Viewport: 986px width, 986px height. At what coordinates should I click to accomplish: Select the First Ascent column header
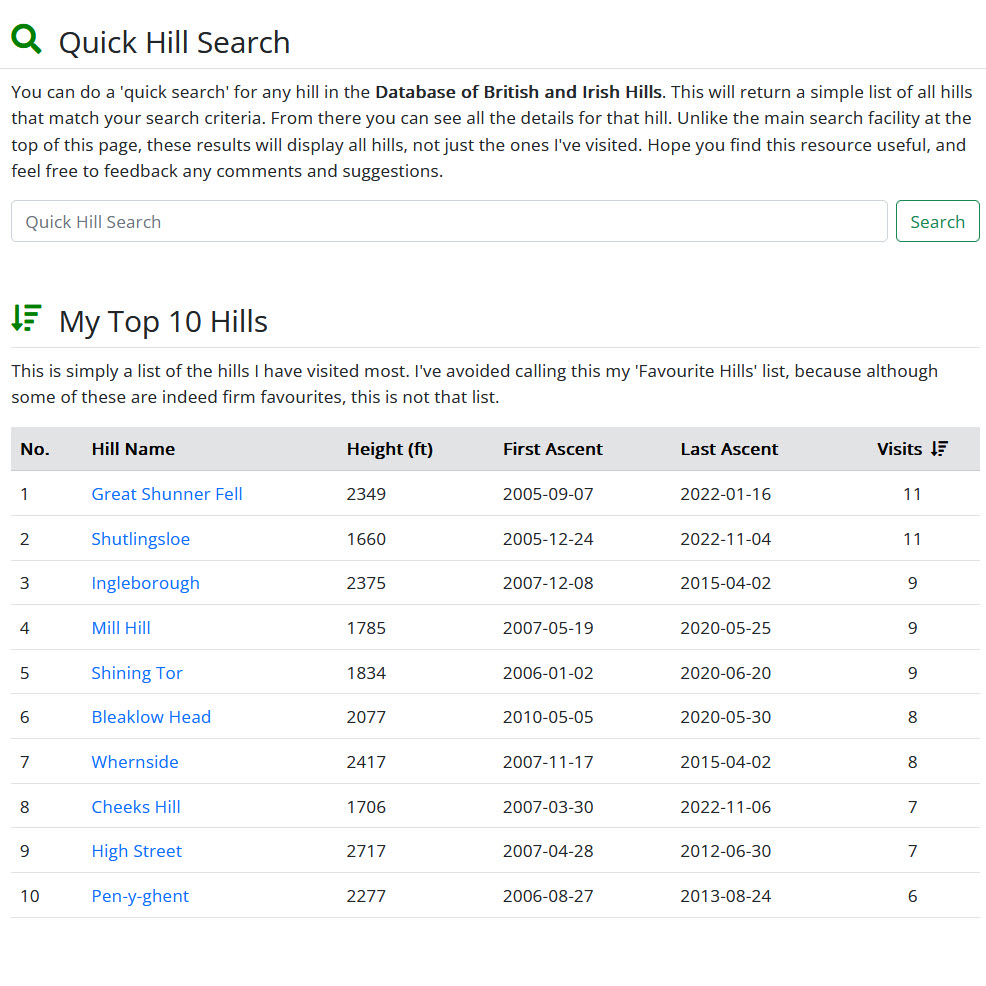tap(552, 449)
